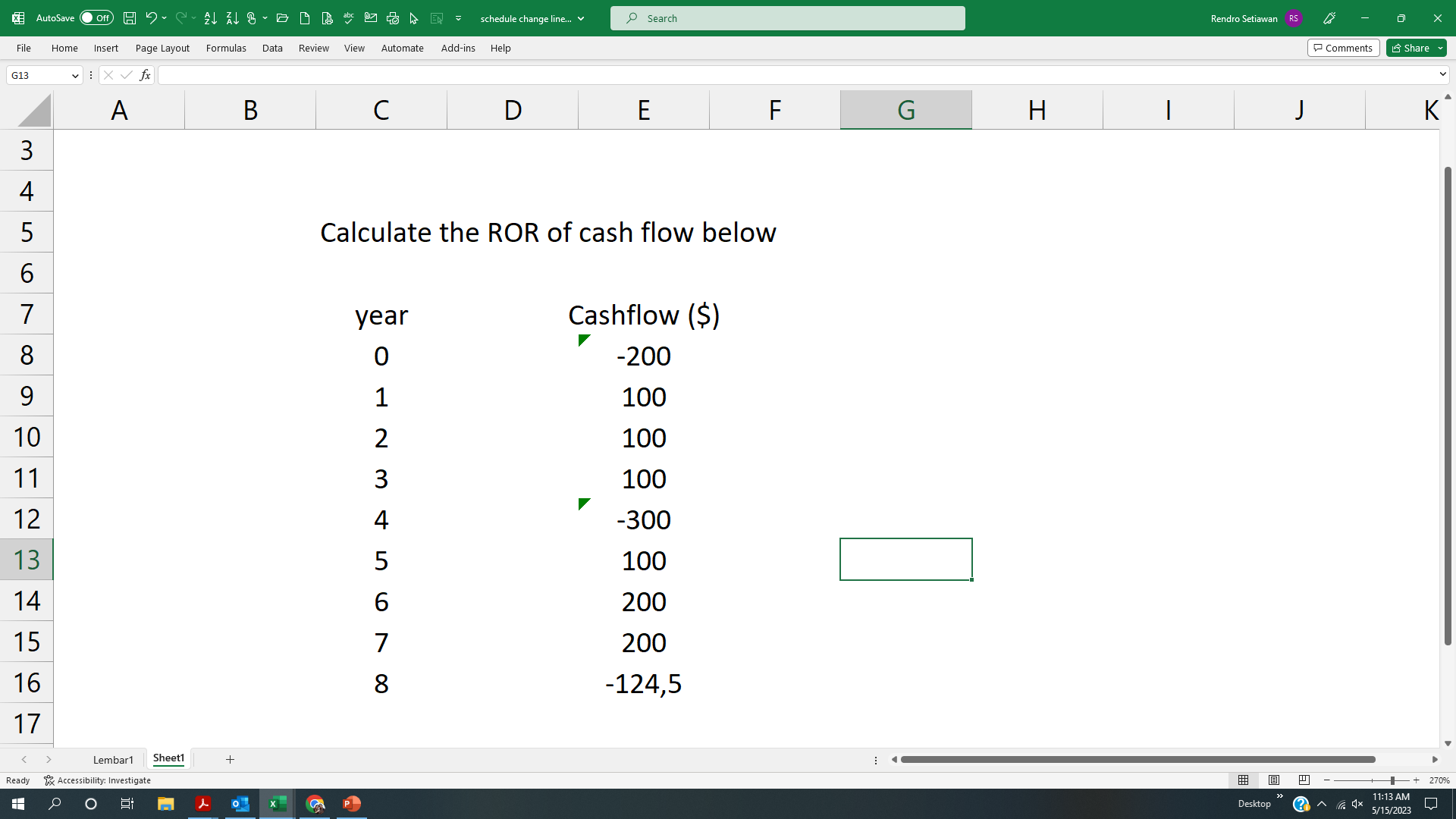Screen dimensions: 1456x819
Task: Click inside the formula bar
Action: click(x=531, y=74)
